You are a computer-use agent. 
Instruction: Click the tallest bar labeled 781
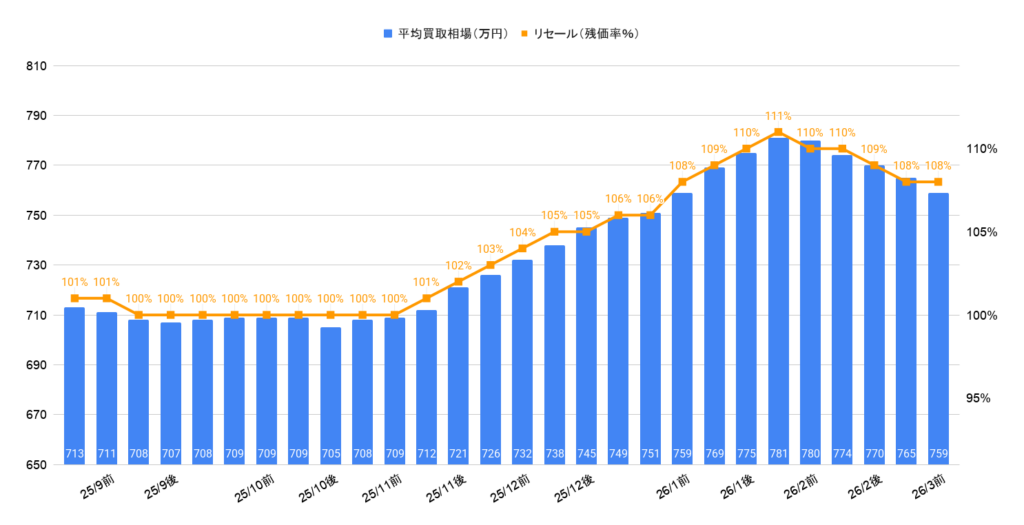point(778,301)
